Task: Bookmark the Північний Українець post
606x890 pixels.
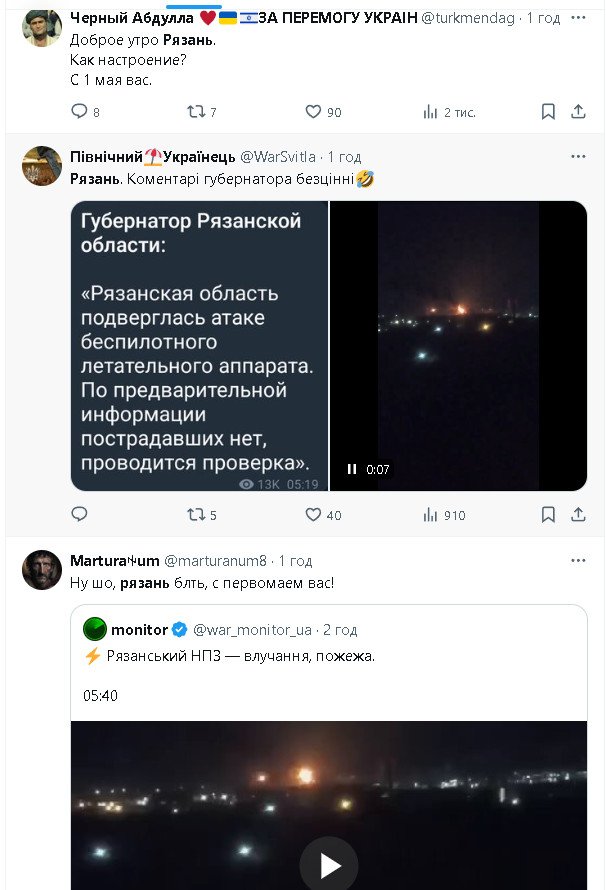Action: (x=548, y=515)
